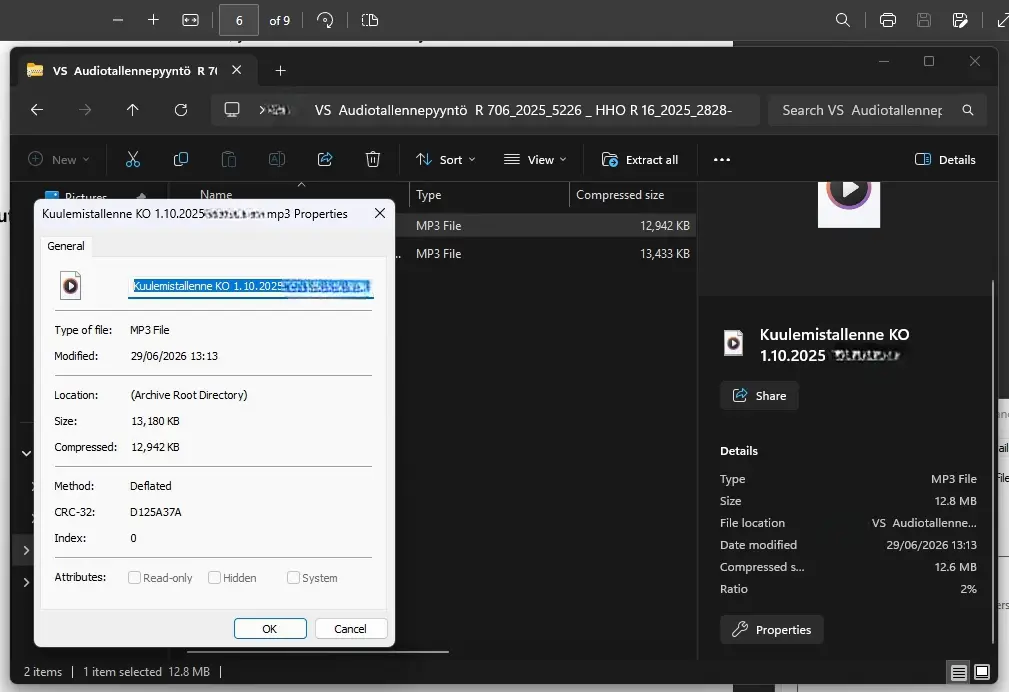Open the See more three-dots menu
The image size is (1009, 692).
722,160
